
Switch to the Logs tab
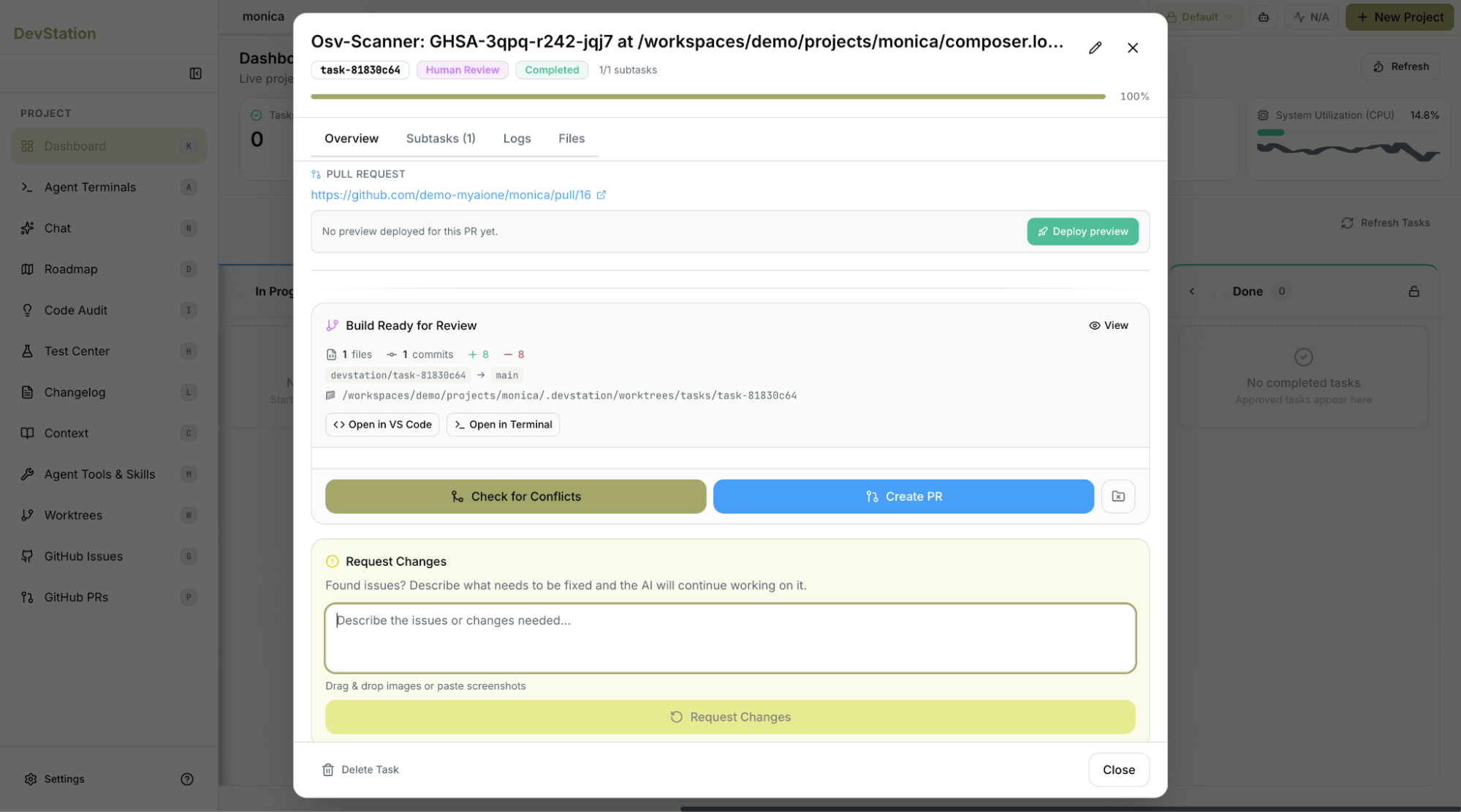(x=517, y=139)
